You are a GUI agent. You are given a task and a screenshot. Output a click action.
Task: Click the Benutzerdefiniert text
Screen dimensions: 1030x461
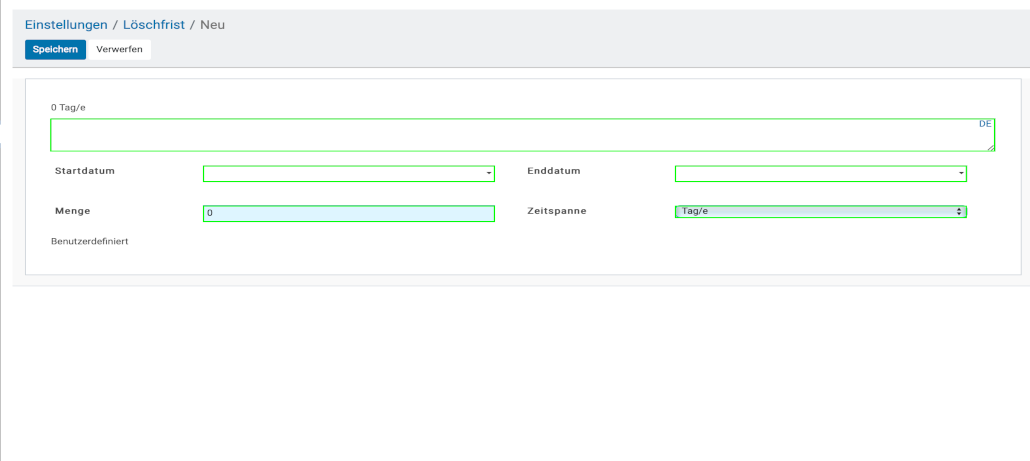(x=89, y=241)
